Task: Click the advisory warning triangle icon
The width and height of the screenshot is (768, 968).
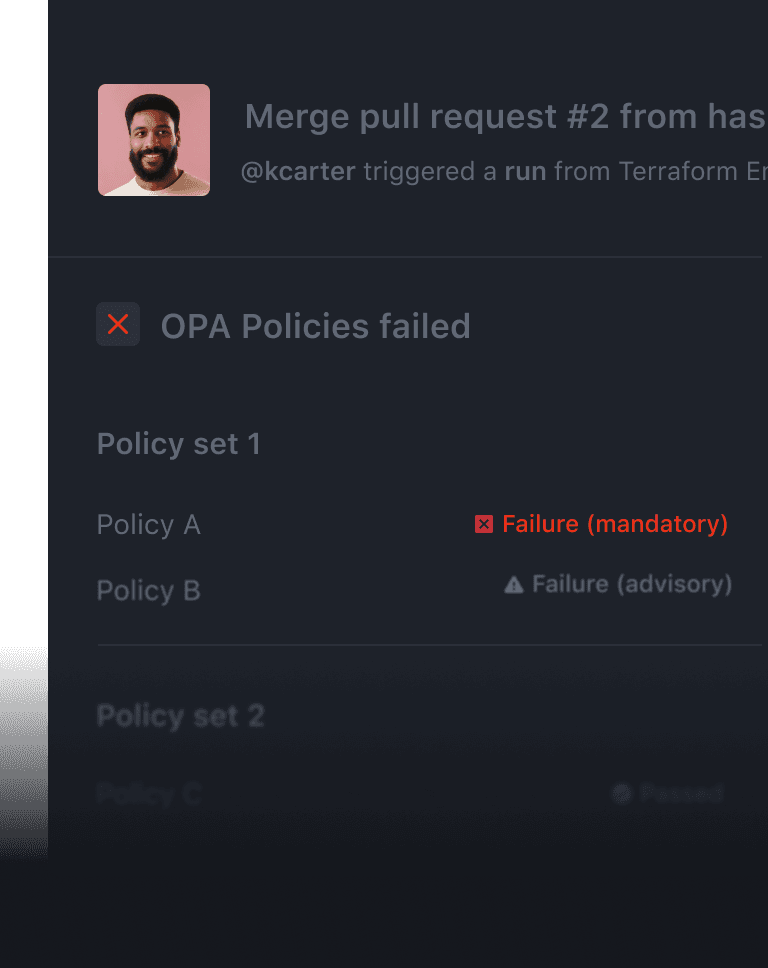Action: click(514, 585)
